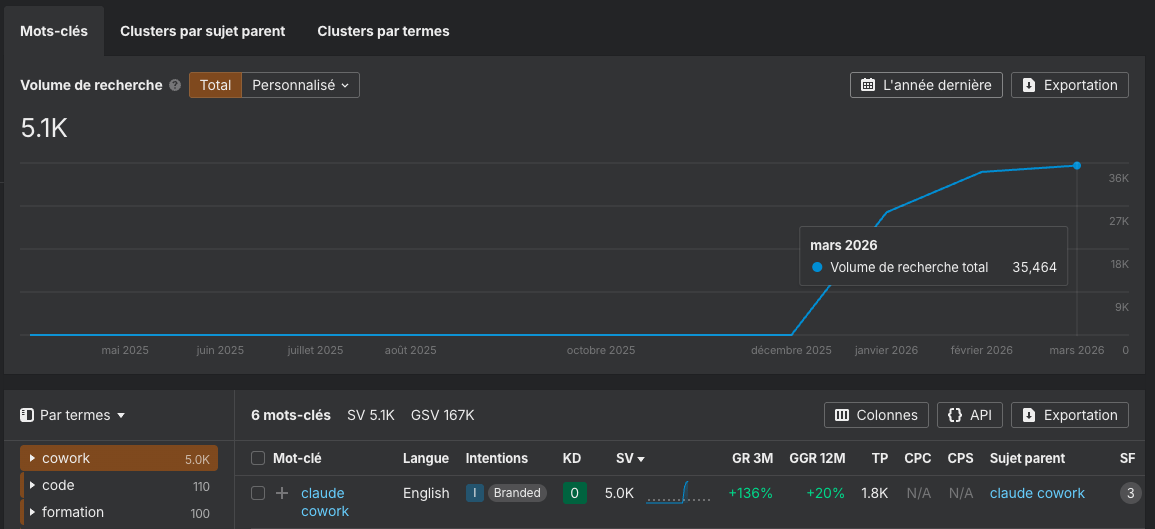Click the Sujet parent column header
Screen dimensions: 1155x529
pyautogui.click(x=1027, y=458)
